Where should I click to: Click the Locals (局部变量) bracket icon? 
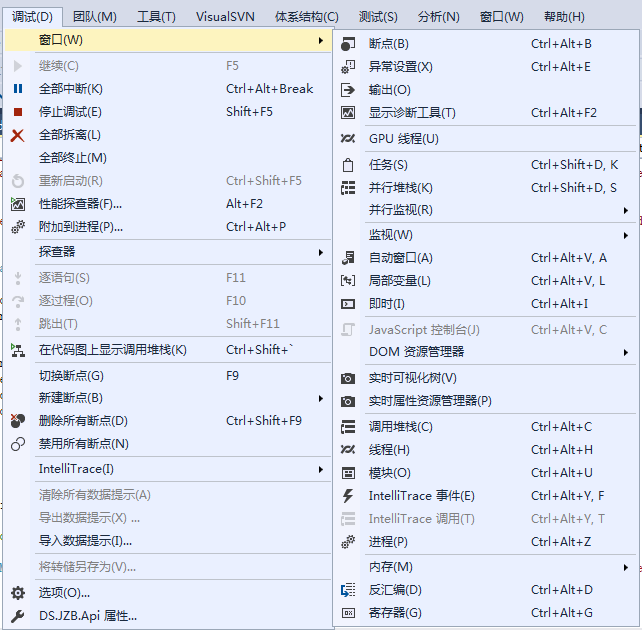348,281
